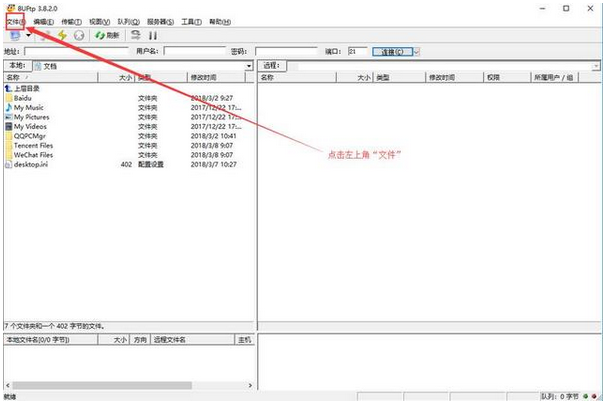Expand the local path dropdown showing 文档
Image resolution: width=608 pixels, height=406 pixels.
coord(249,66)
